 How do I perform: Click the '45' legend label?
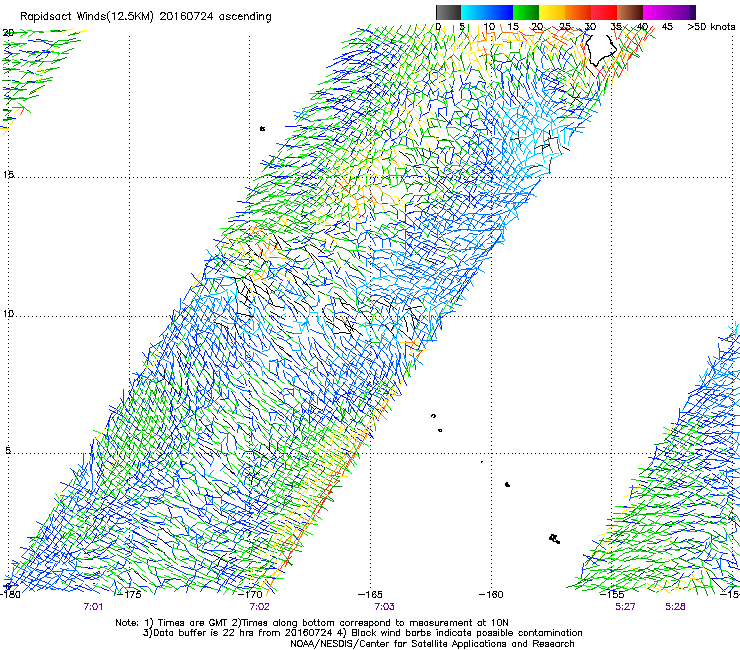coord(667,27)
